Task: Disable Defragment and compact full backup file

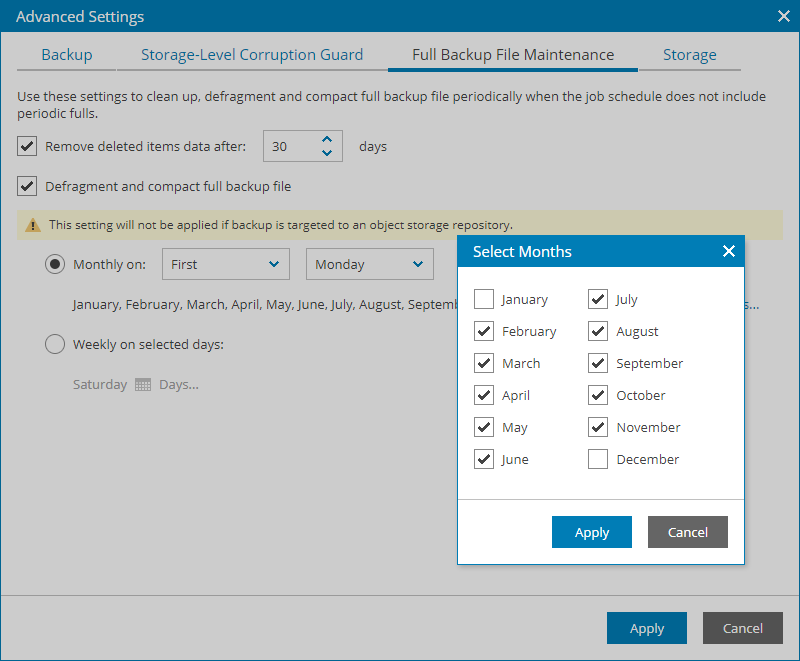Action: point(26,186)
